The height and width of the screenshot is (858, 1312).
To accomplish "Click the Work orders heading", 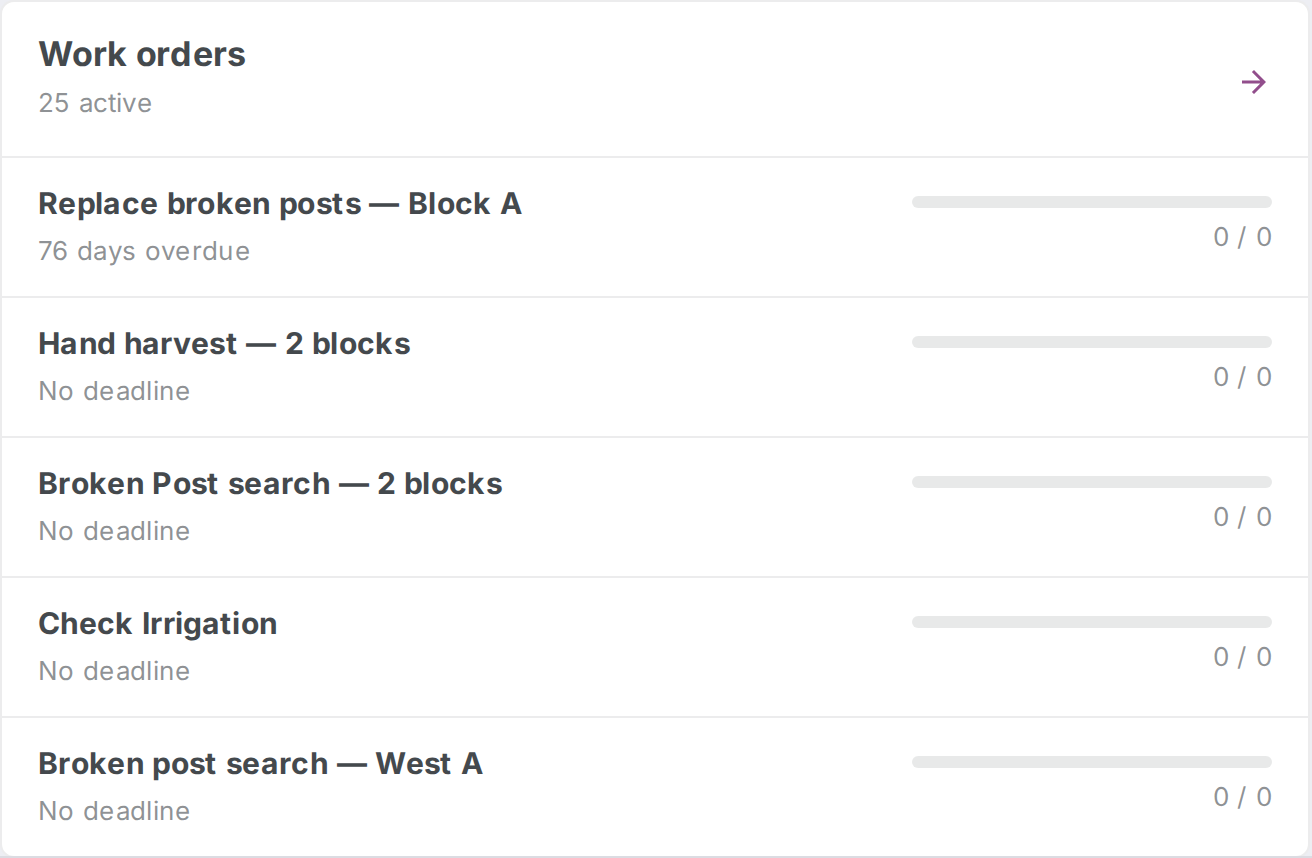I will (142, 54).
